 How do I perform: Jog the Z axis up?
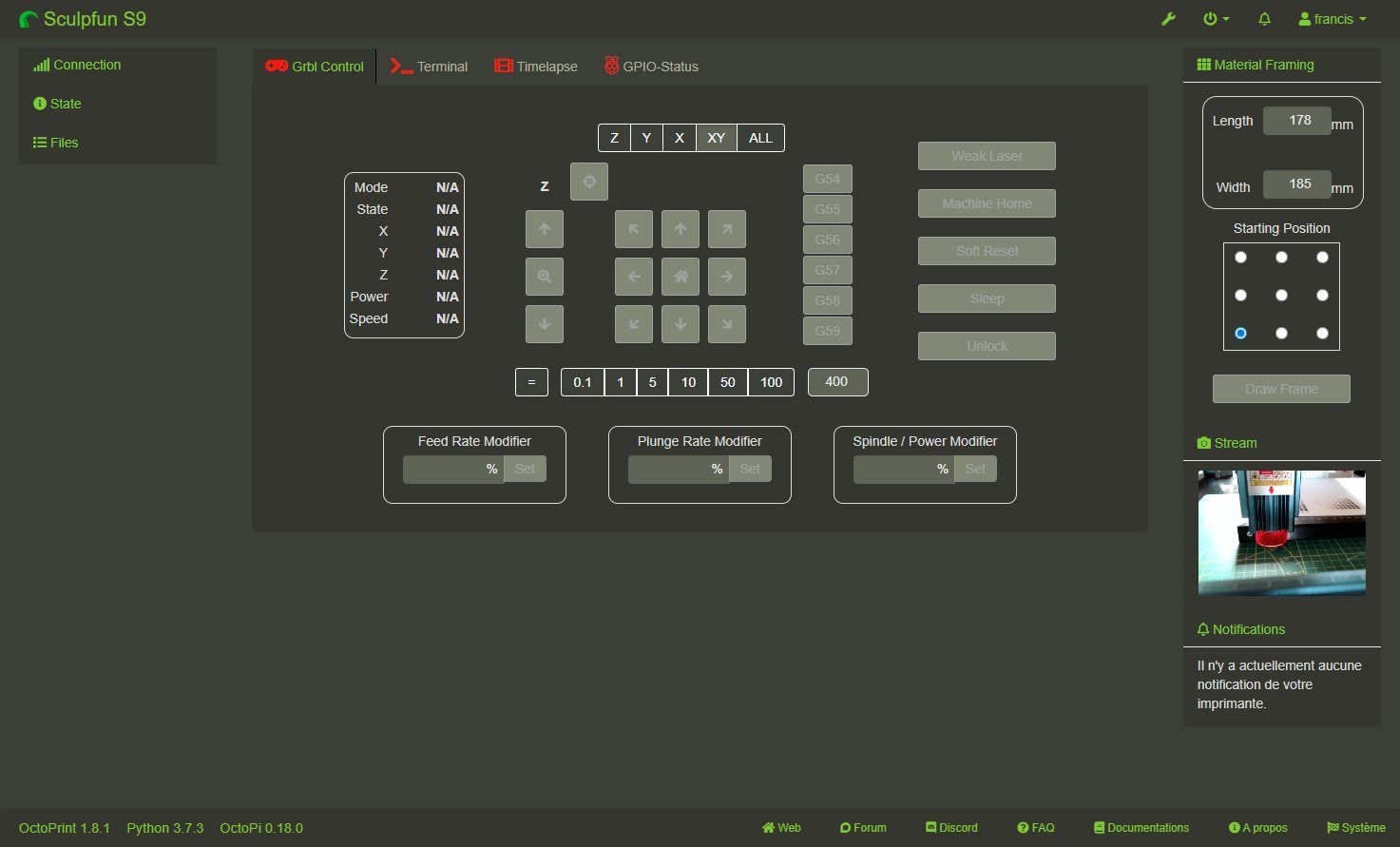(545, 229)
